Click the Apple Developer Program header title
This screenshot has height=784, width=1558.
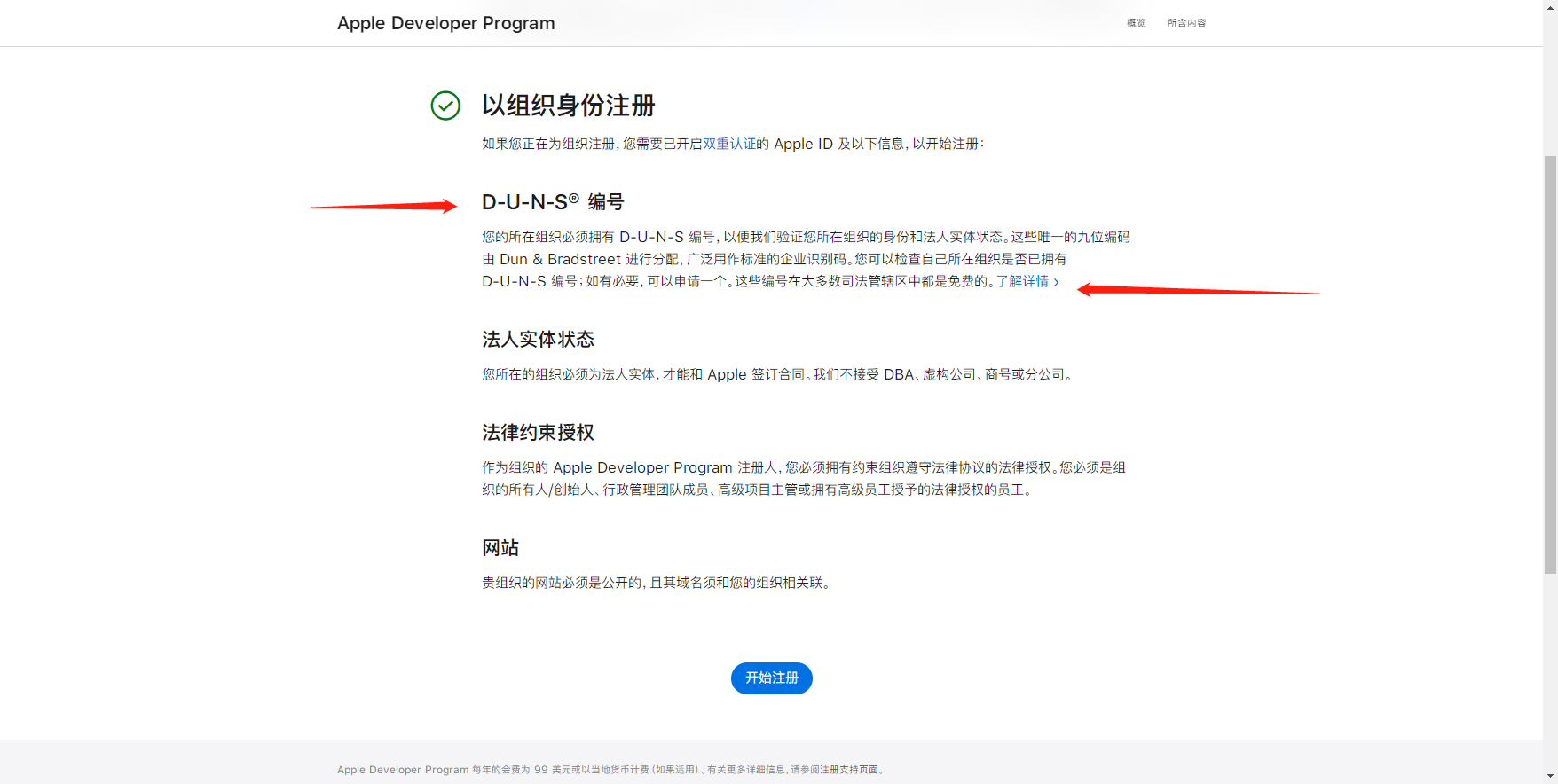[445, 23]
